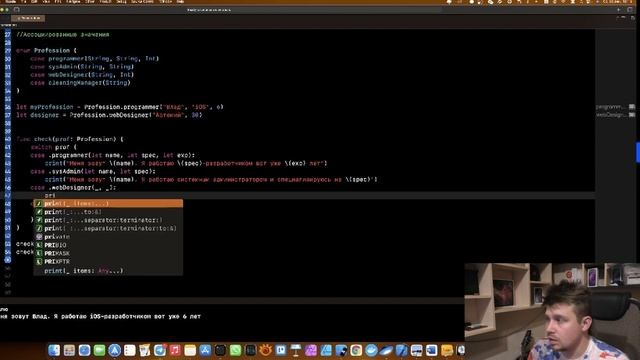640x360 pixels.
Task: Click the document title in the title bar
Action: [209, 10]
